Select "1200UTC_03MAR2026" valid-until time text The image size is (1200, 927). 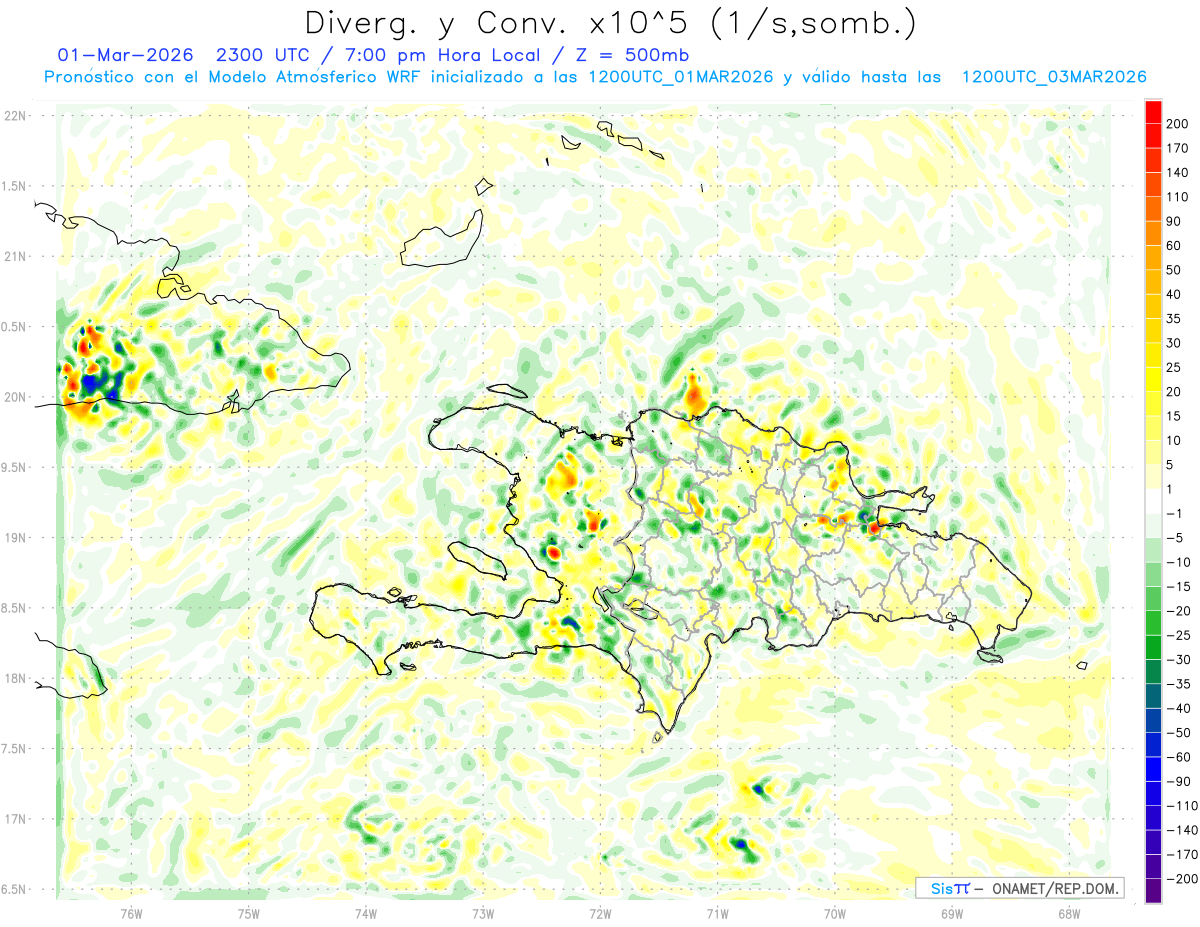point(1053,77)
